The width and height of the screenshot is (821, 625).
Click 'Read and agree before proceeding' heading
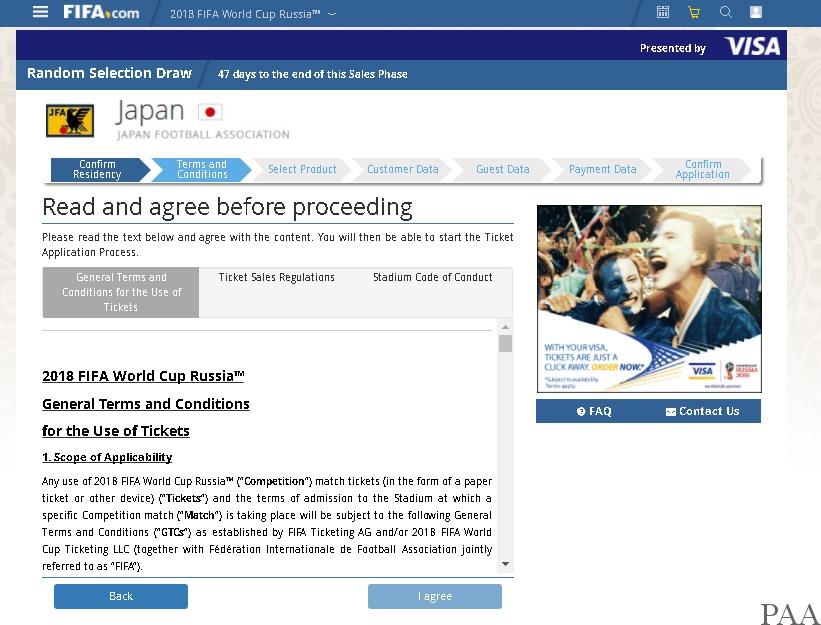point(227,207)
